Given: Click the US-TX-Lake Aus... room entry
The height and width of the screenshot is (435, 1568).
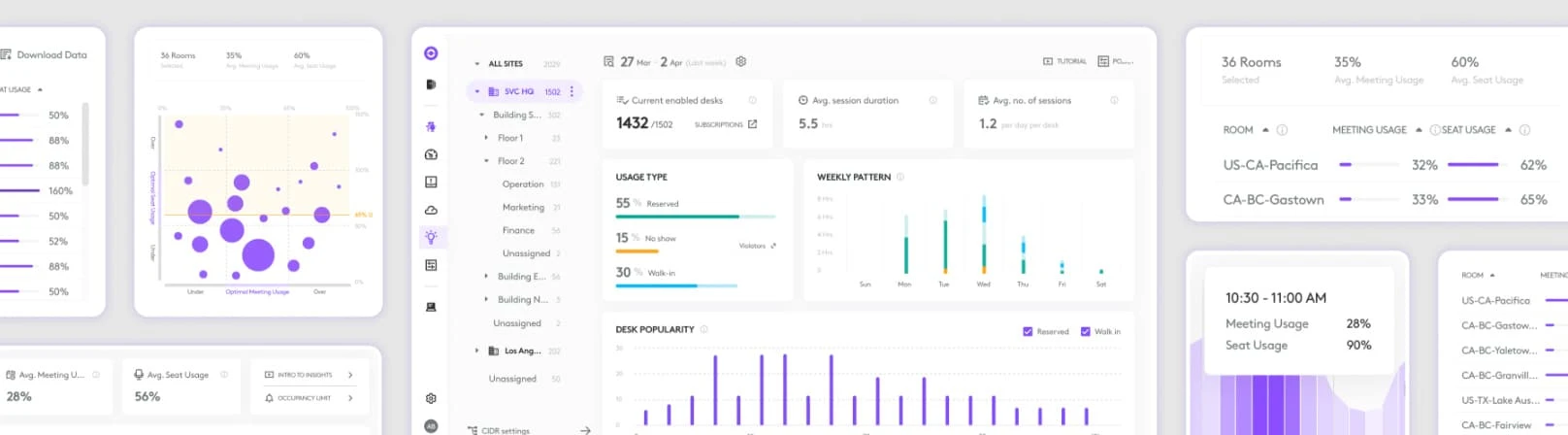Looking at the screenshot, I should [1500, 400].
